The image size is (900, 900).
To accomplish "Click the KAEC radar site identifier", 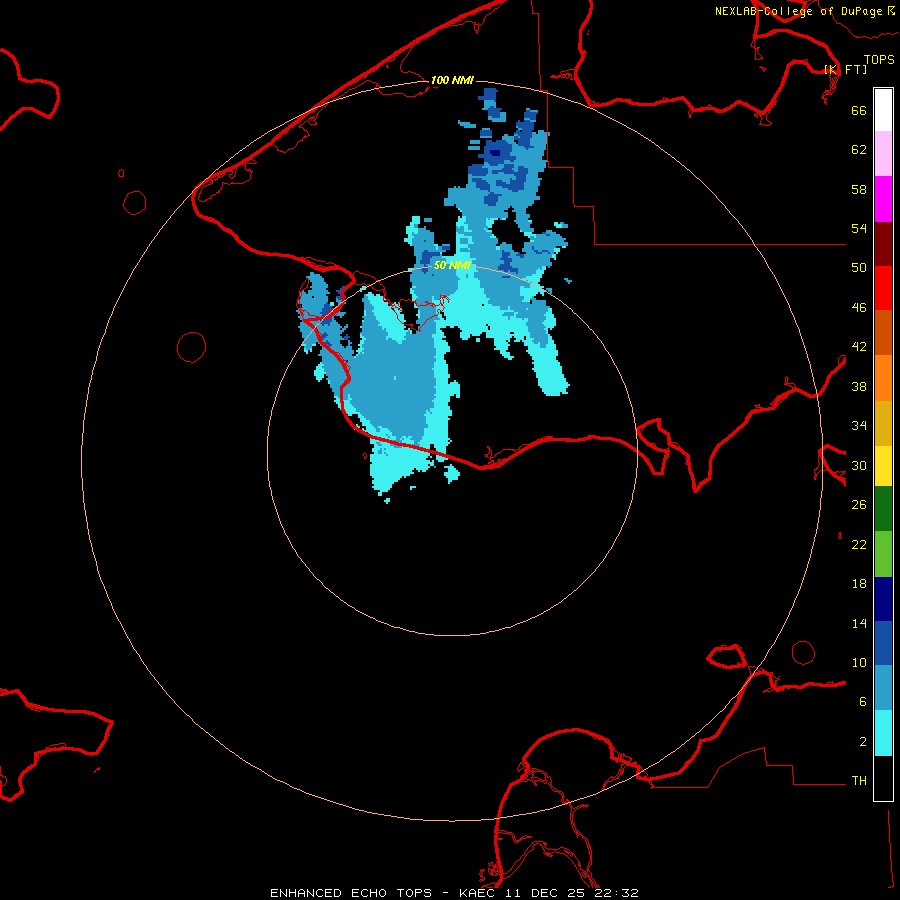I will click(x=479, y=893).
